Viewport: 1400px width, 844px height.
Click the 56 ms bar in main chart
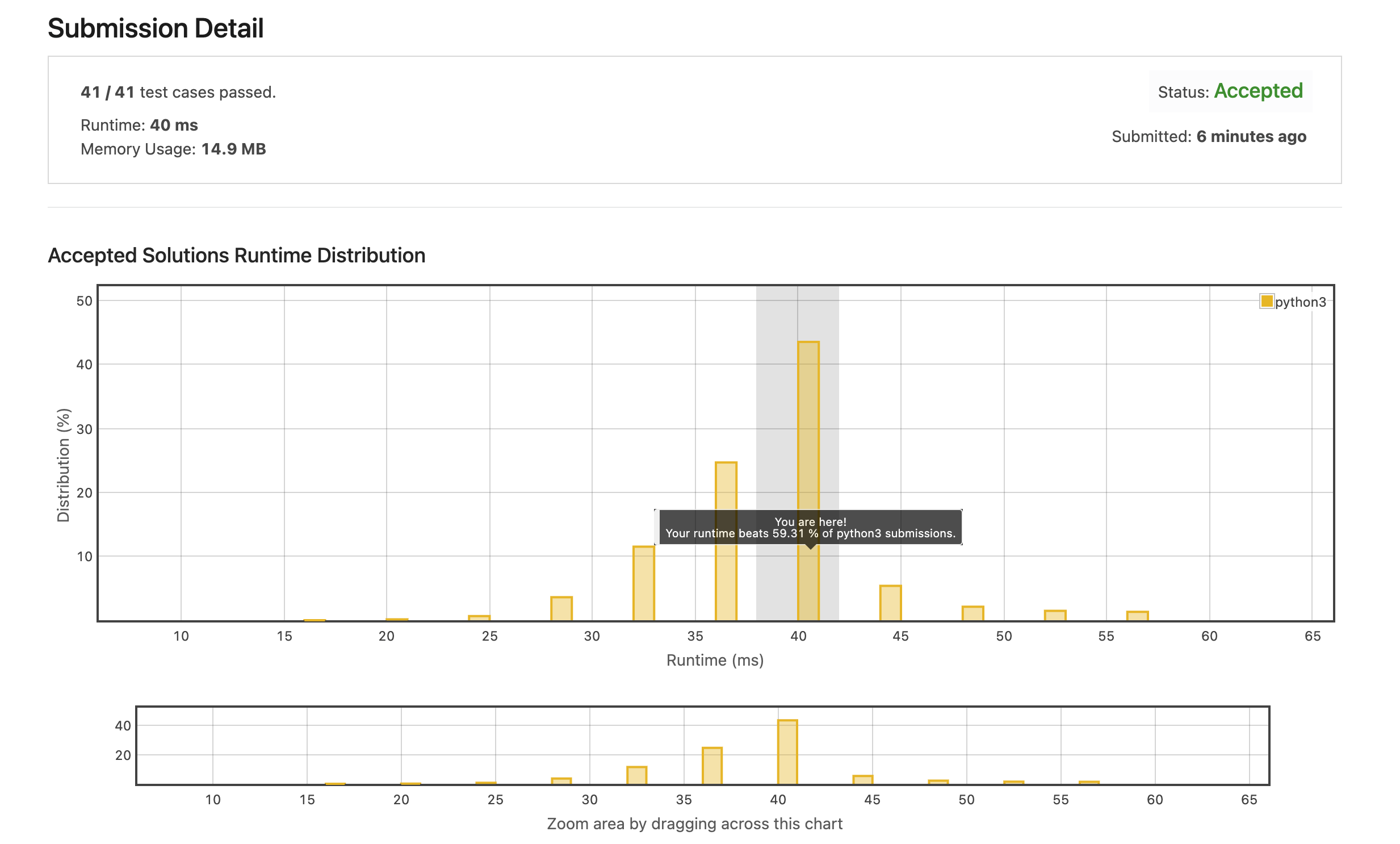[1138, 617]
